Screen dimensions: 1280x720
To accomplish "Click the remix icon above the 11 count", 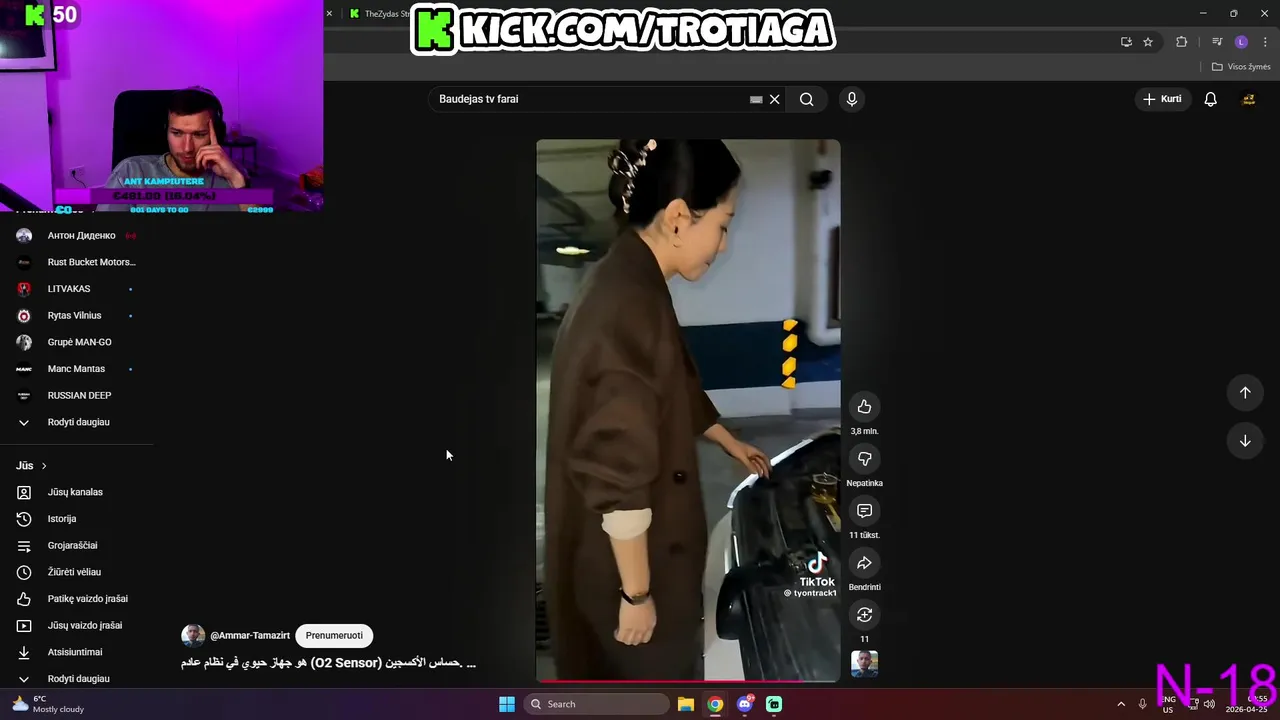I will click(x=864, y=615).
